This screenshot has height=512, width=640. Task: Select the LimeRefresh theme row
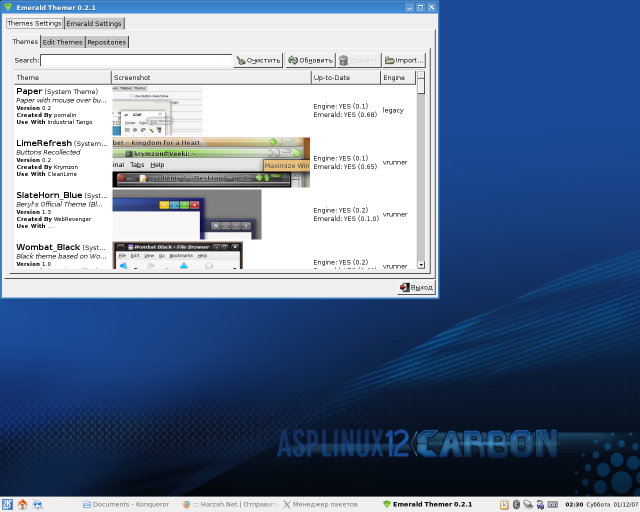pos(215,163)
